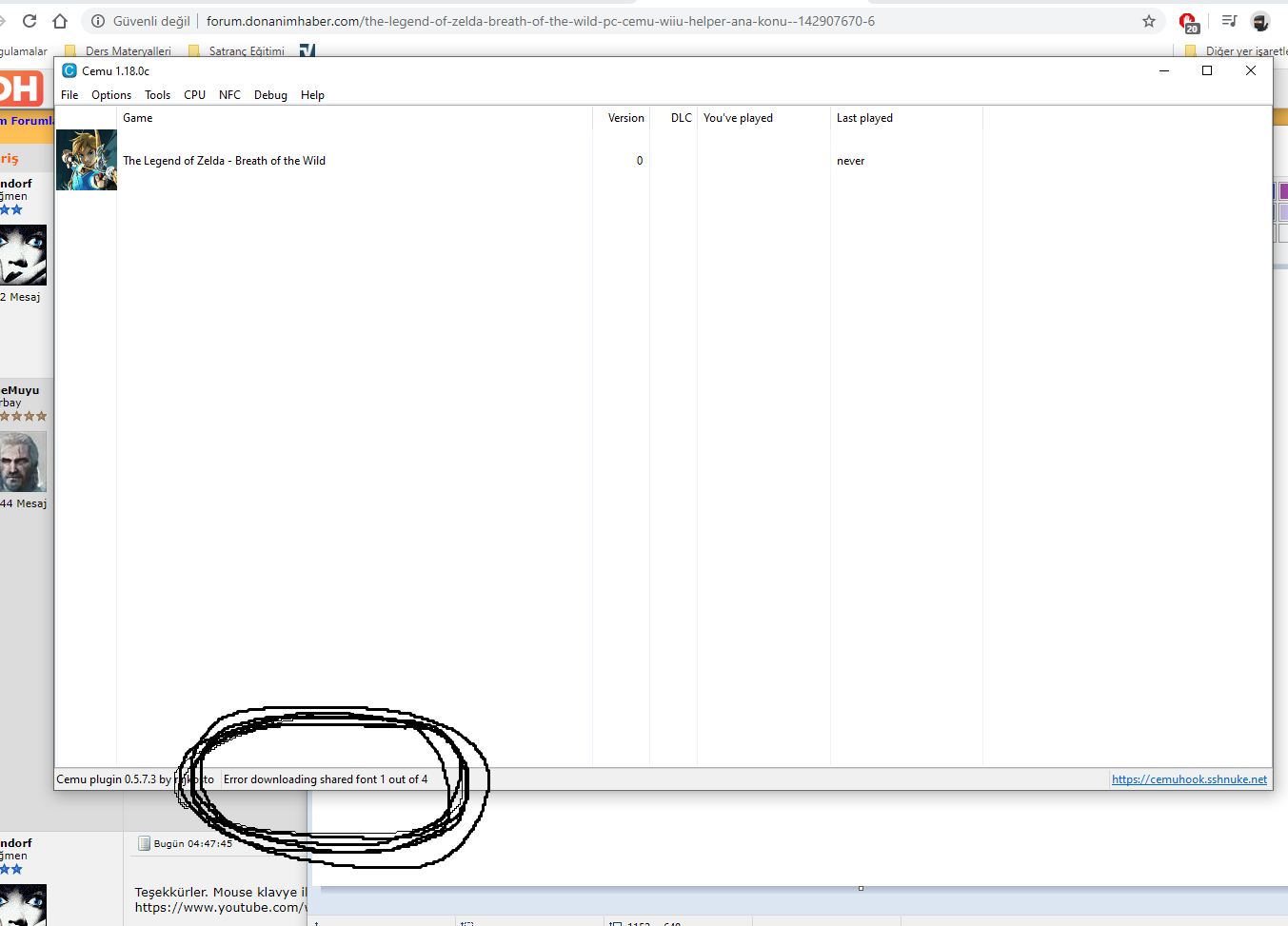
Task: Open the red extension icon with badge 20
Action: [1188, 22]
